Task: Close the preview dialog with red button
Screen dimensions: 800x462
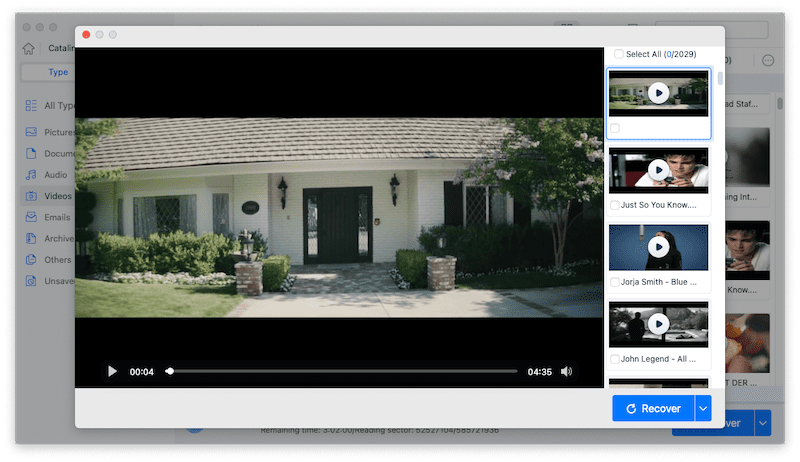Action: (86, 34)
